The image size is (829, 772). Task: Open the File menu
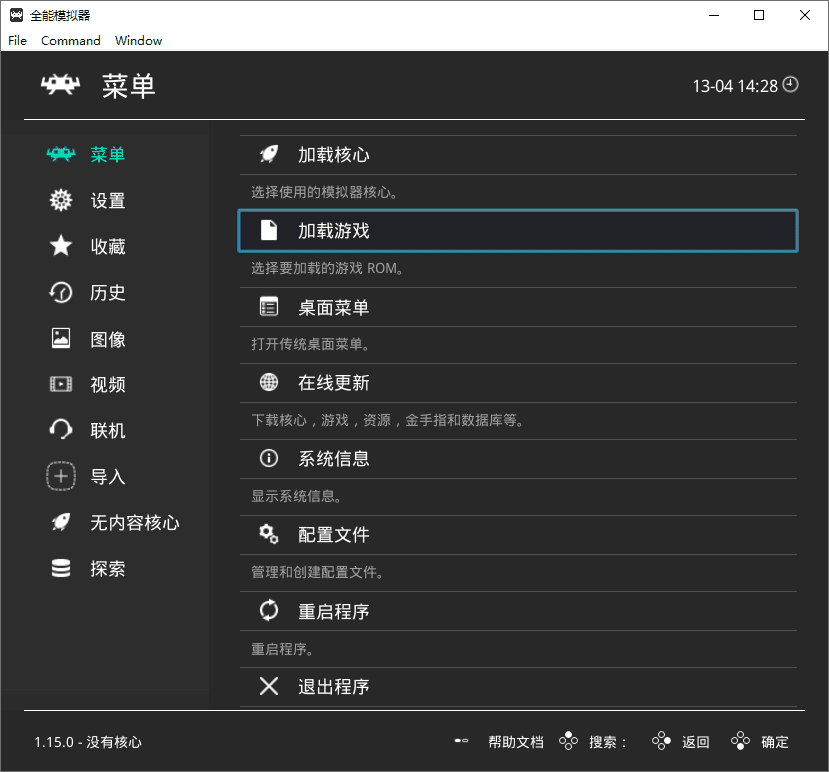point(17,41)
